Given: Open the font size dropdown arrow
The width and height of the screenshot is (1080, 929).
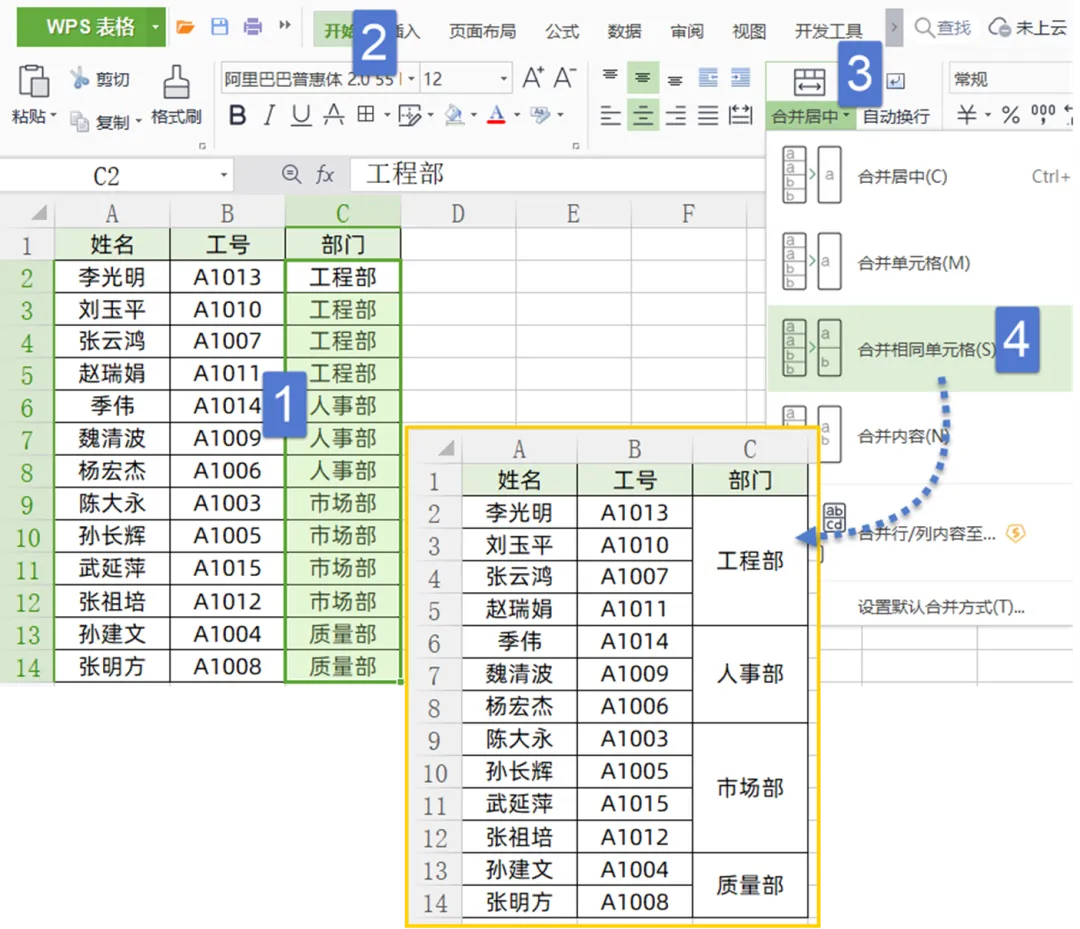Looking at the screenshot, I should 503,79.
